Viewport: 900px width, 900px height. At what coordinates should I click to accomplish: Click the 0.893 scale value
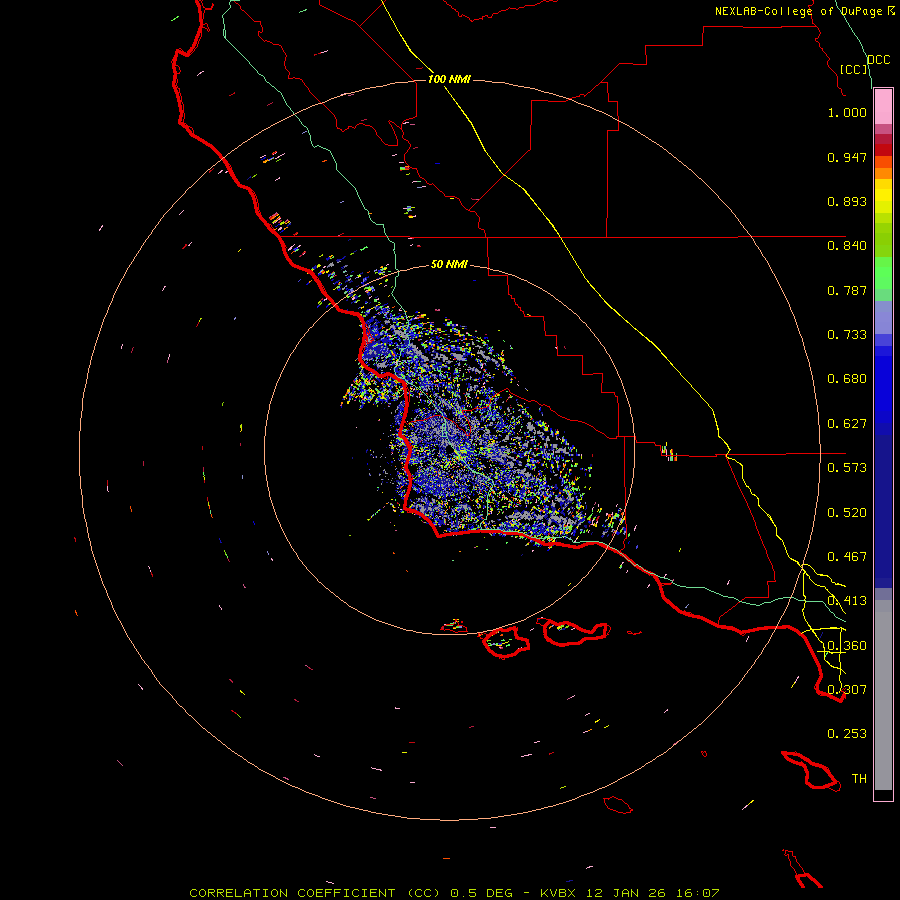847,201
